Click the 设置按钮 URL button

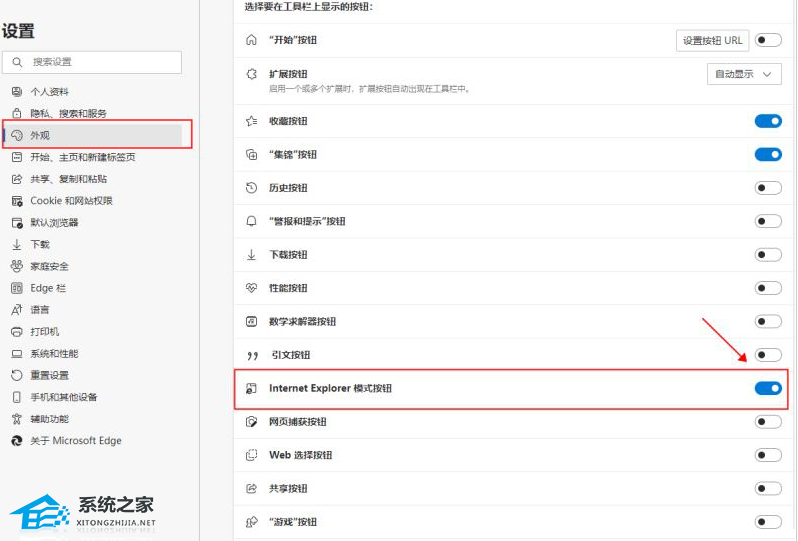click(712, 40)
